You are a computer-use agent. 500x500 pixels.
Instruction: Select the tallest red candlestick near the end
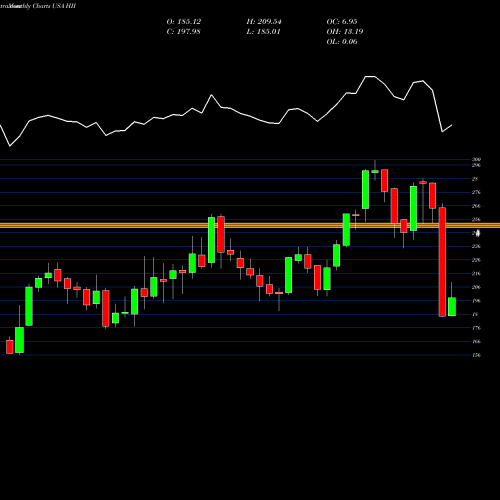[442, 262]
